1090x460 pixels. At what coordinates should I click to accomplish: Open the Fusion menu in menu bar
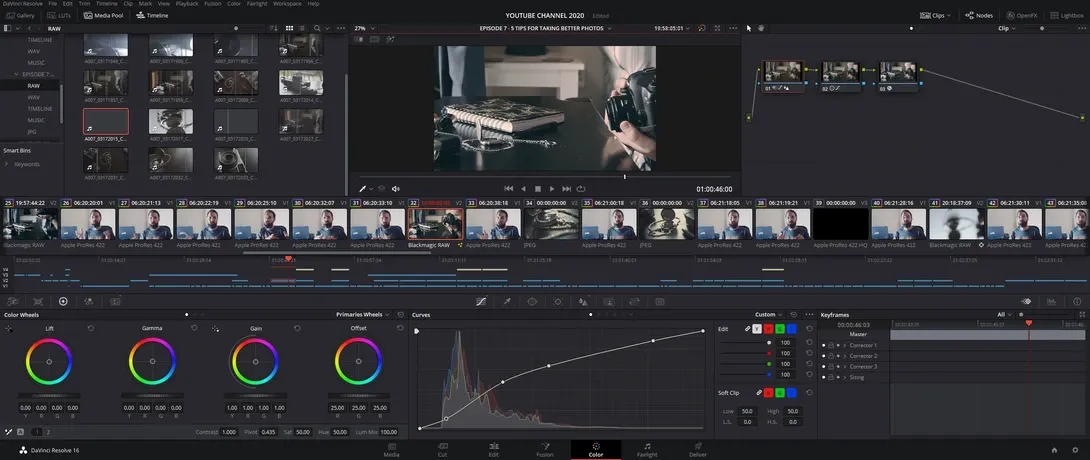coord(211,3)
